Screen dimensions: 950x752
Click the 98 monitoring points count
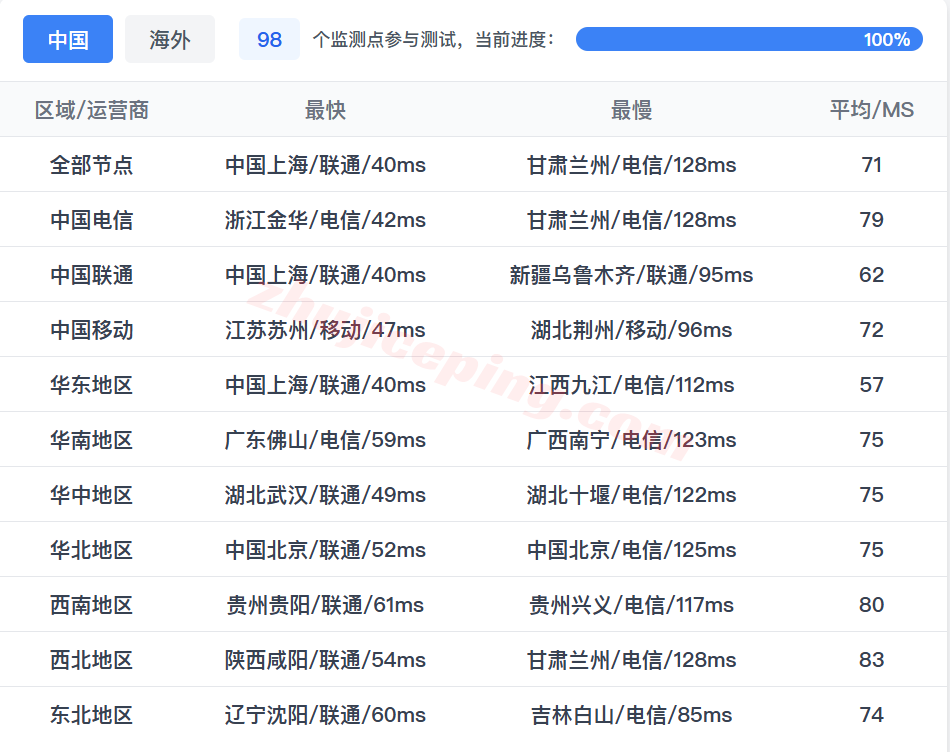coord(269,39)
